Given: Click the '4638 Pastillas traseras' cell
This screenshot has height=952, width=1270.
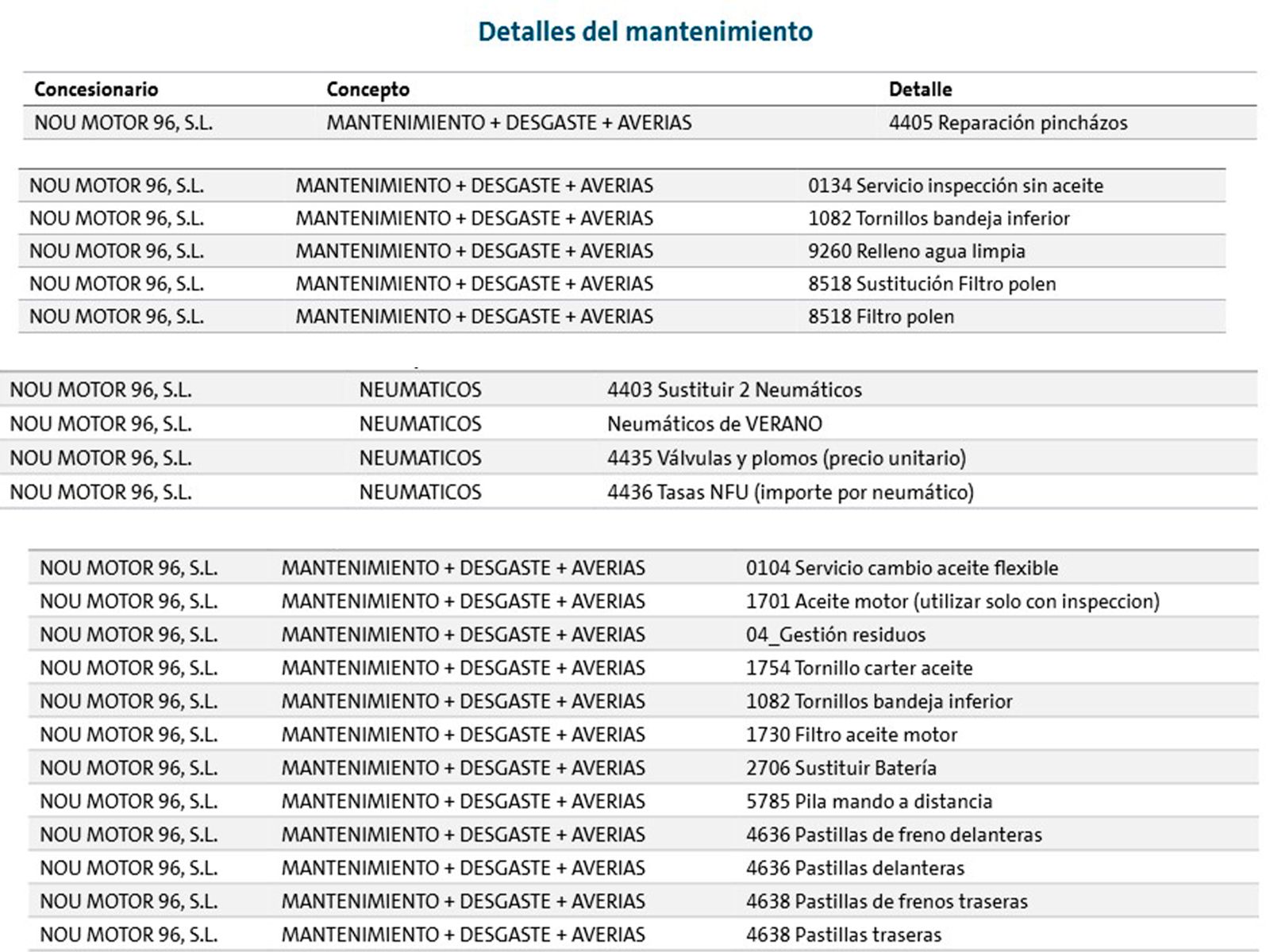Looking at the screenshot, I should click(844, 935).
